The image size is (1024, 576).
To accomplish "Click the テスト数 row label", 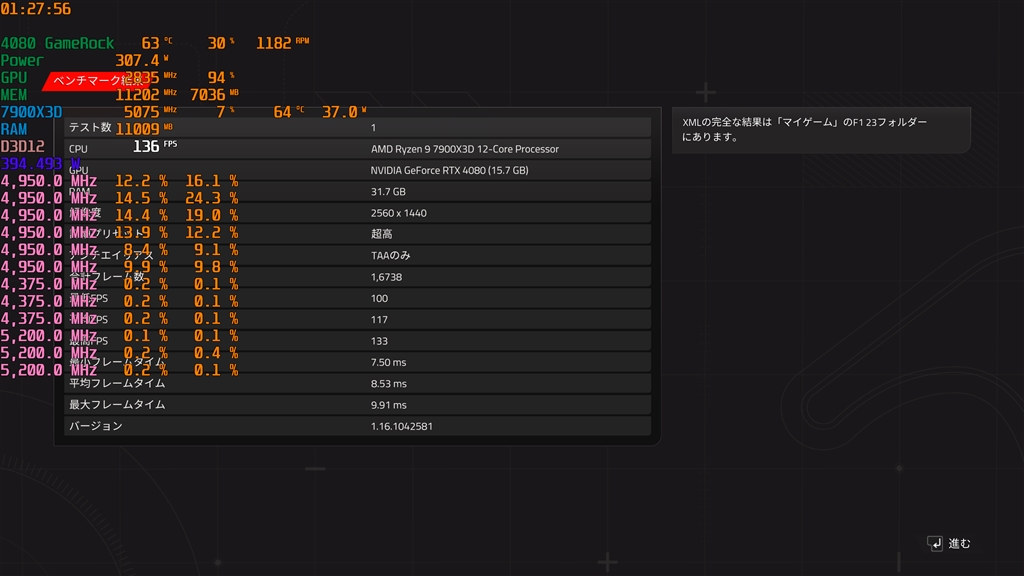I will [90, 127].
